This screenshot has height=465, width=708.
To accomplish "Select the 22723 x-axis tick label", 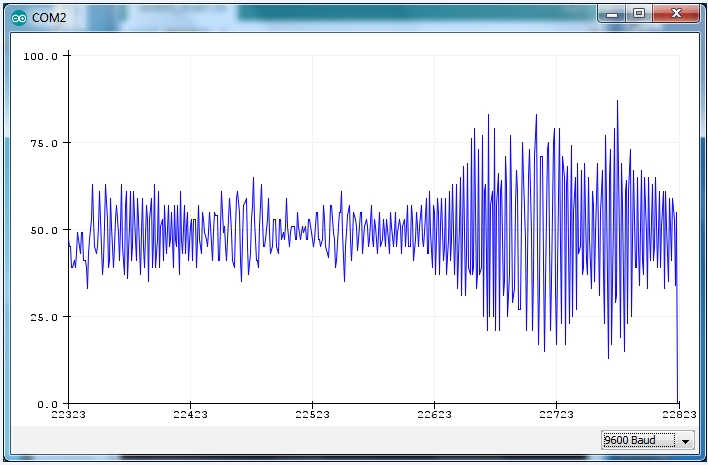I will tap(556, 414).
